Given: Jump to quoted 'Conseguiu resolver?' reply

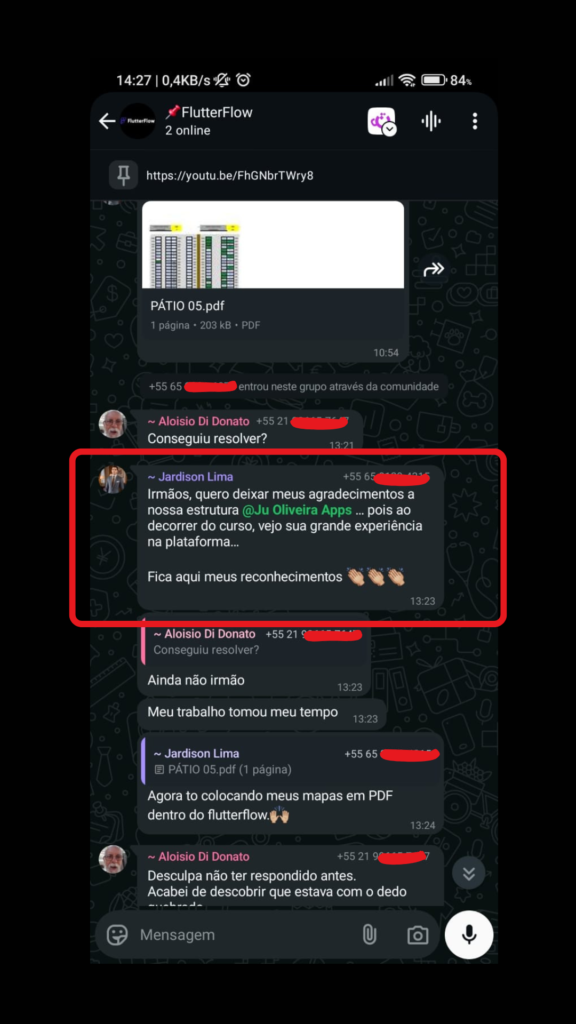Looking at the screenshot, I should click(254, 642).
